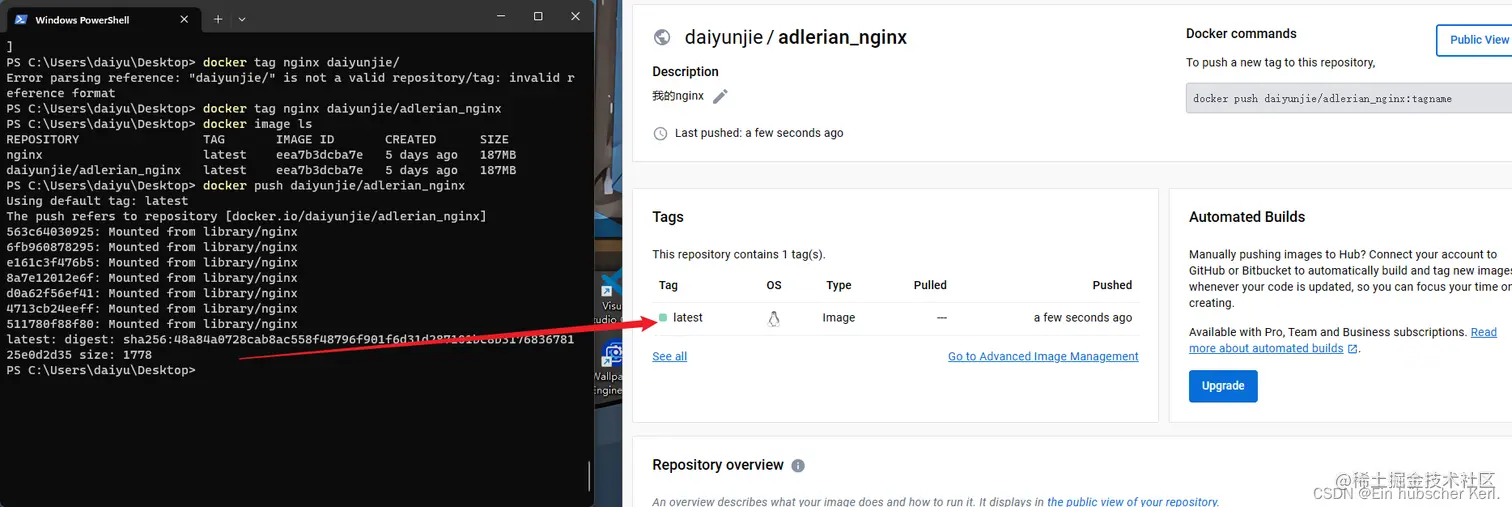The width and height of the screenshot is (1512, 507).
Task: Click the clock icon next to Last pushed
Action: point(660,133)
